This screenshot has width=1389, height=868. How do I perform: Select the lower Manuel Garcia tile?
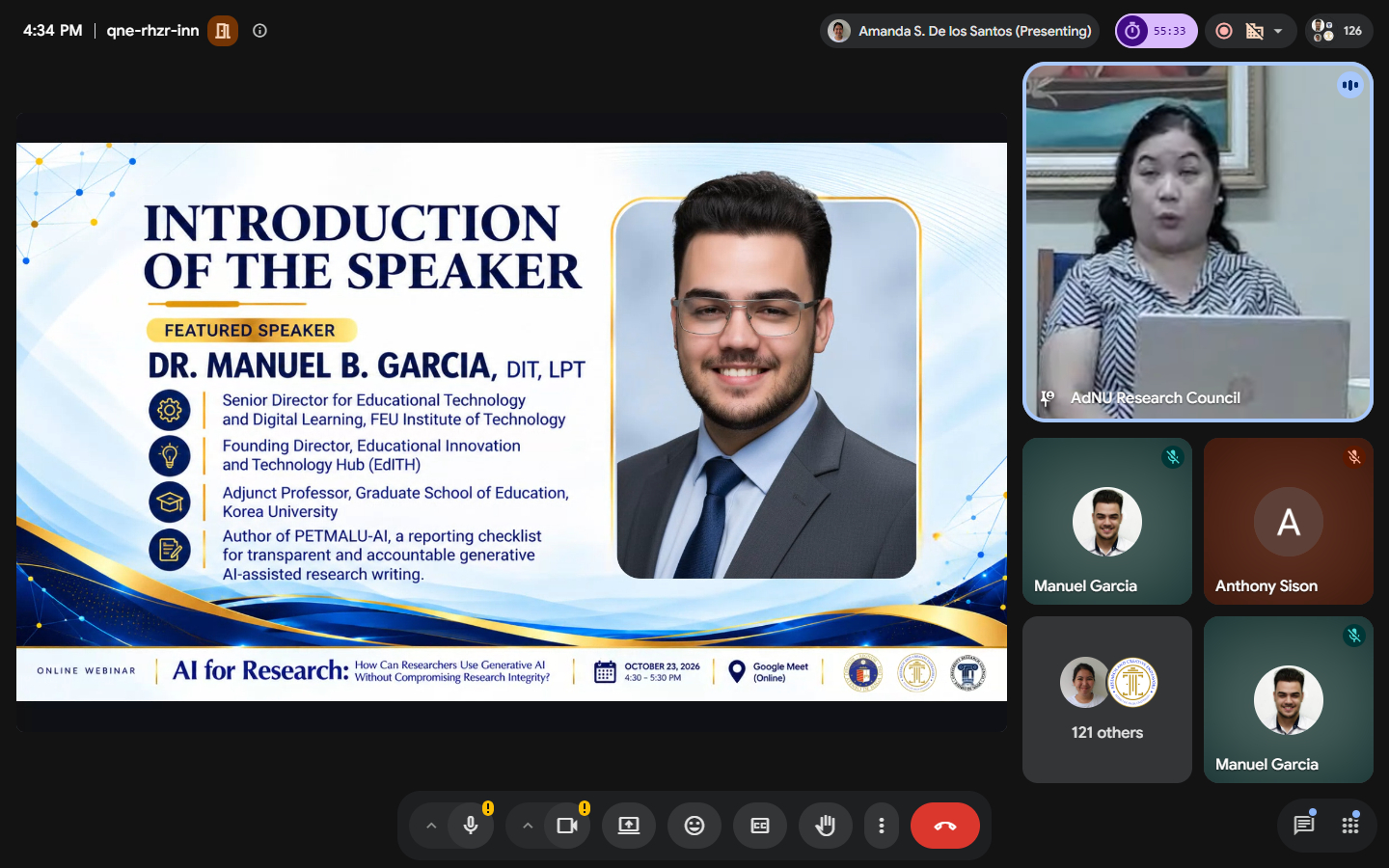[x=1289, y=699]
